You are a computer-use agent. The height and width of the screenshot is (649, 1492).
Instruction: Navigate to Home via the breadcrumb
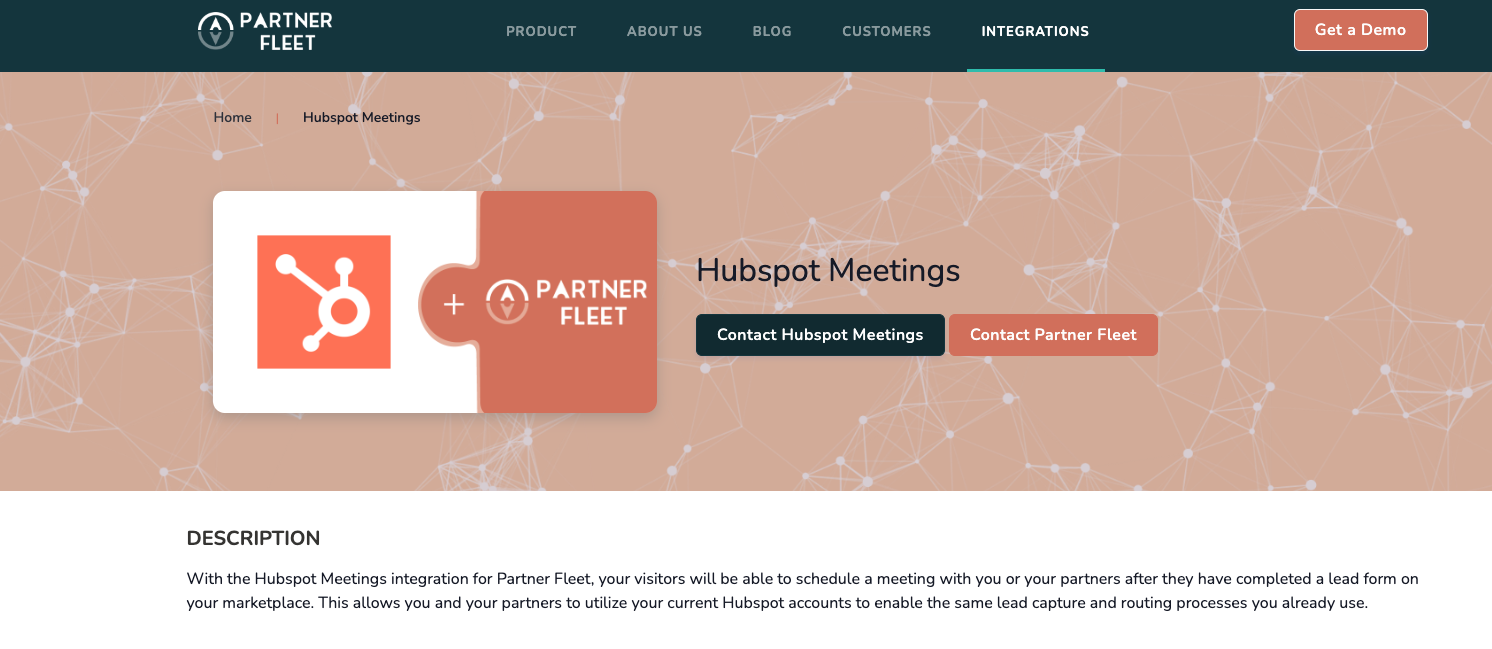pos(232,118)
